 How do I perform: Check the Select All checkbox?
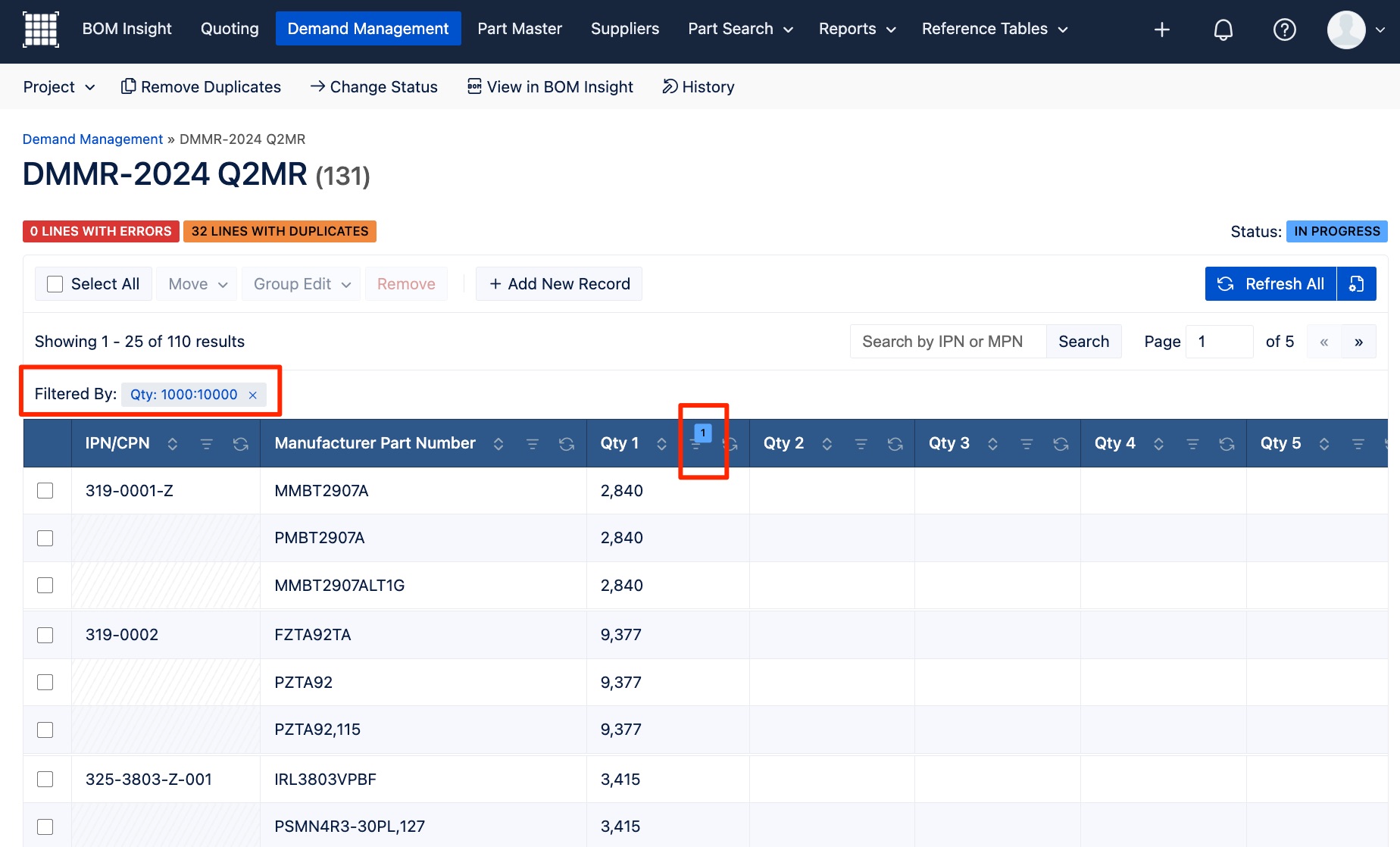[x=55, y=284]
